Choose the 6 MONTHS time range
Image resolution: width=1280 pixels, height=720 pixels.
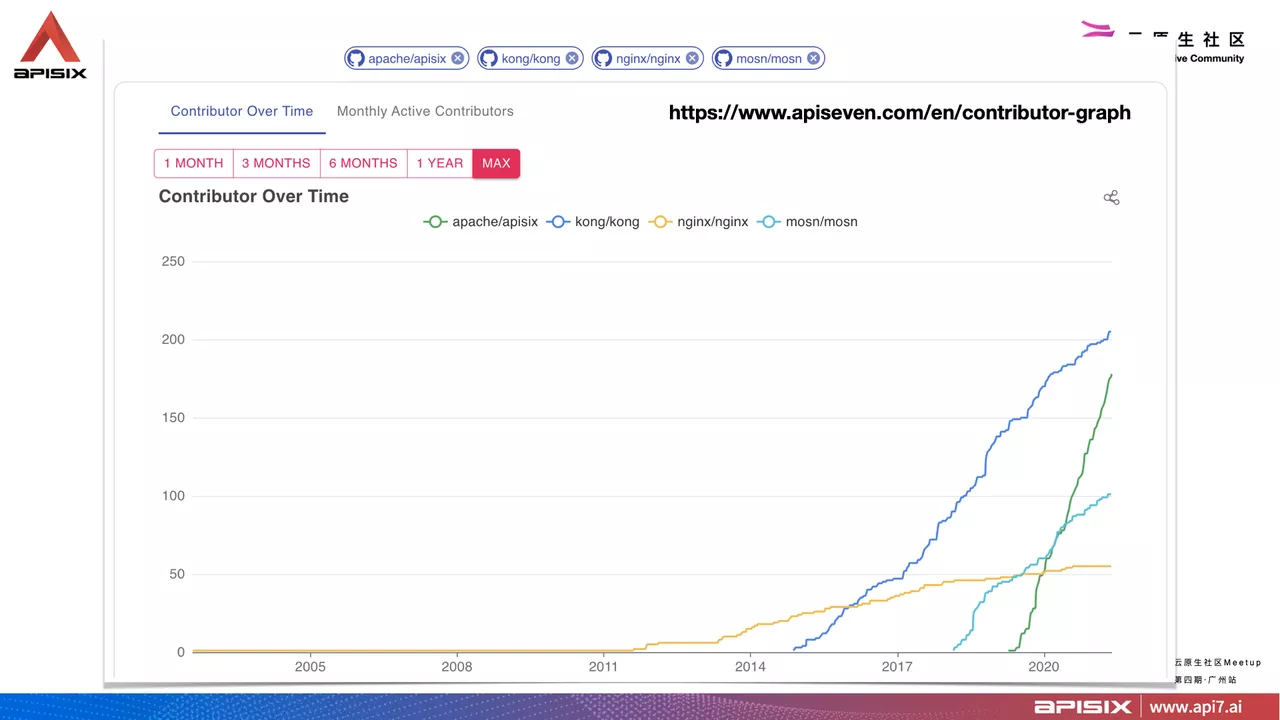point(363,163)
